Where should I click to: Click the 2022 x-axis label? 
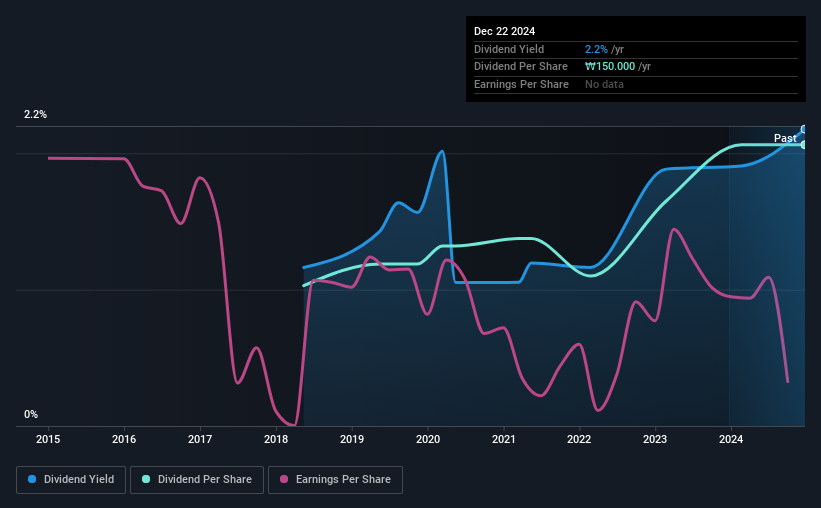click(x=579, y=439)
